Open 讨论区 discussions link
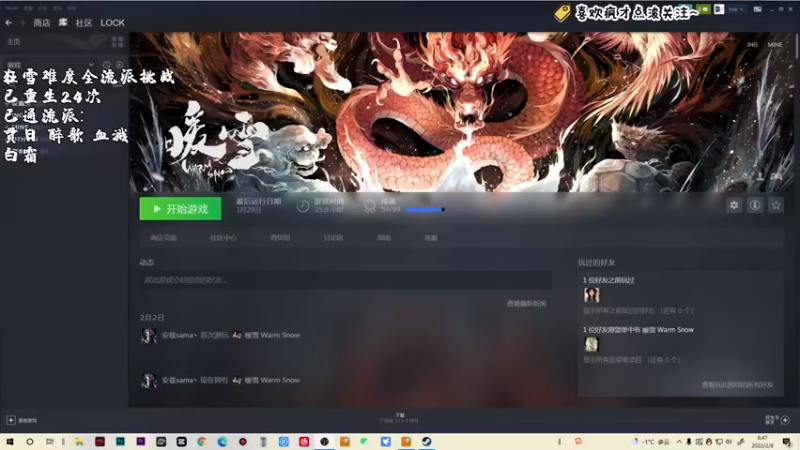Viewport: 800px width, 450px height. (333, 238)
